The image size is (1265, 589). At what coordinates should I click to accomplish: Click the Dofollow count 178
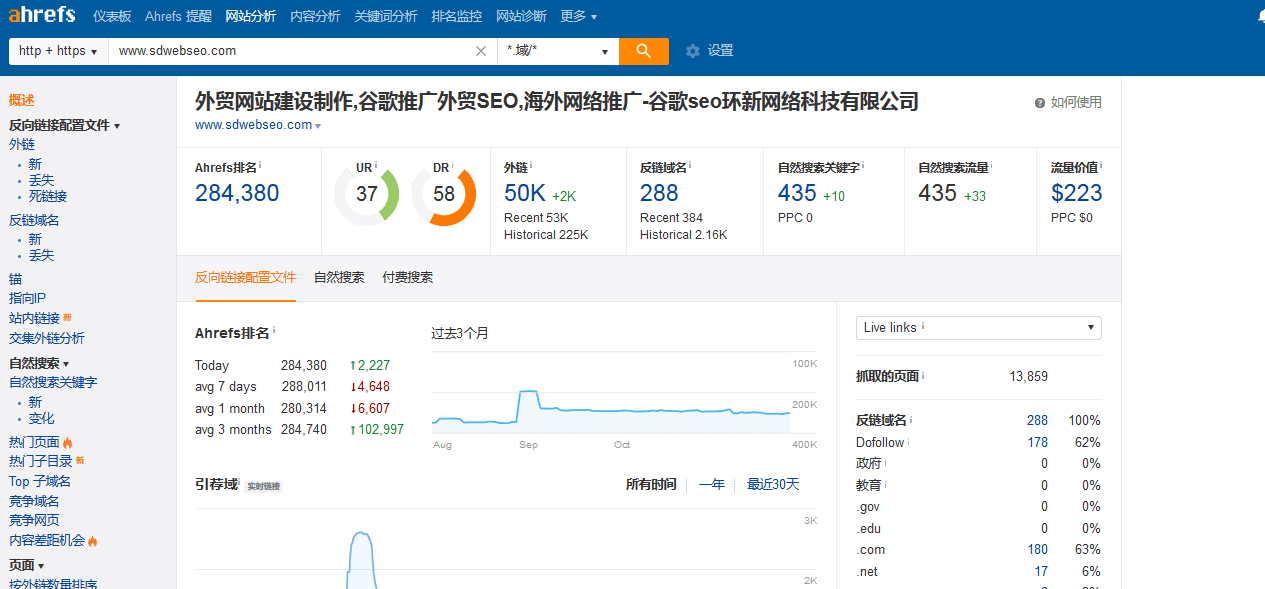tap(1037, 442)
